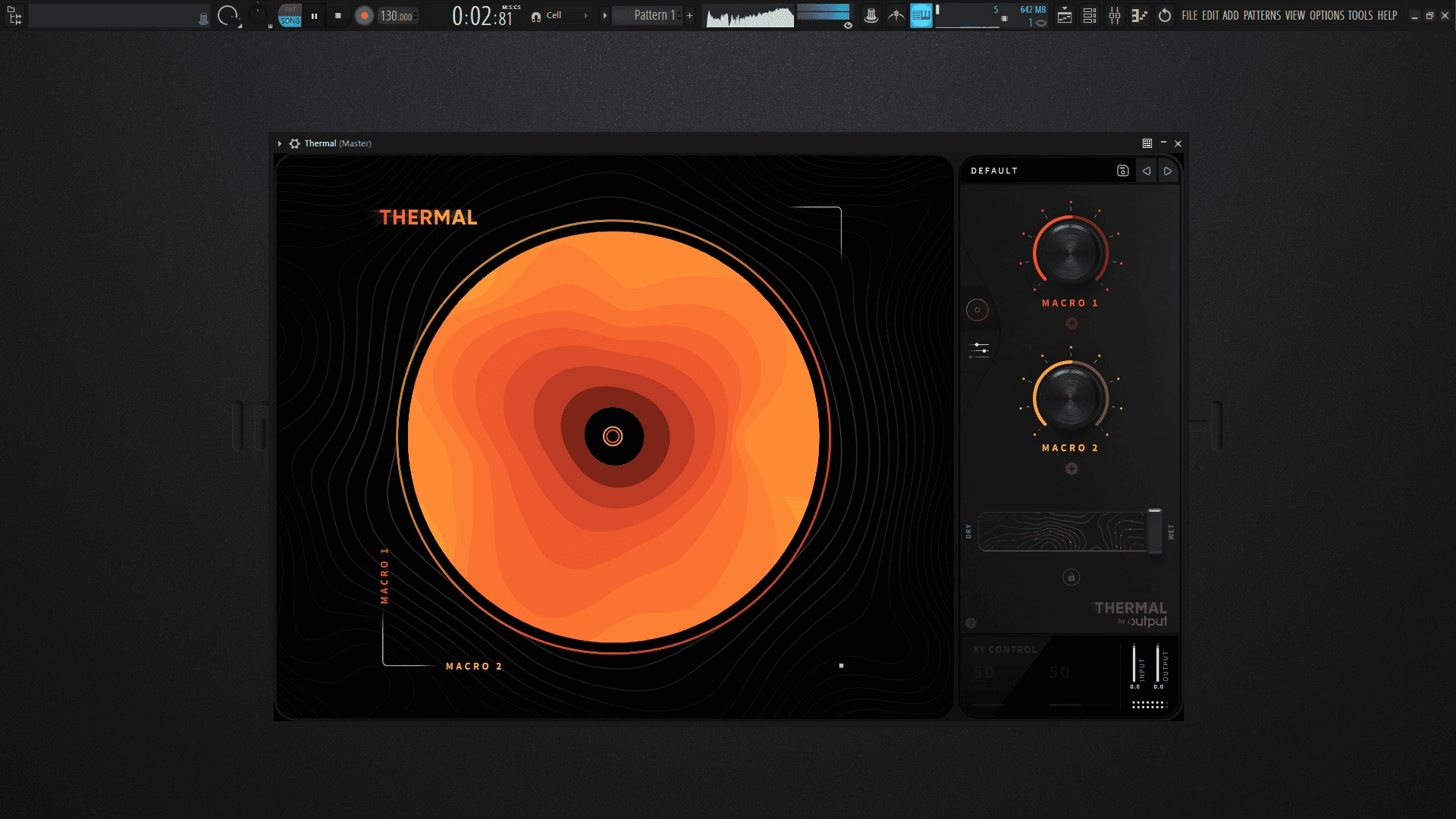Select the circular XY view tab

977,309
